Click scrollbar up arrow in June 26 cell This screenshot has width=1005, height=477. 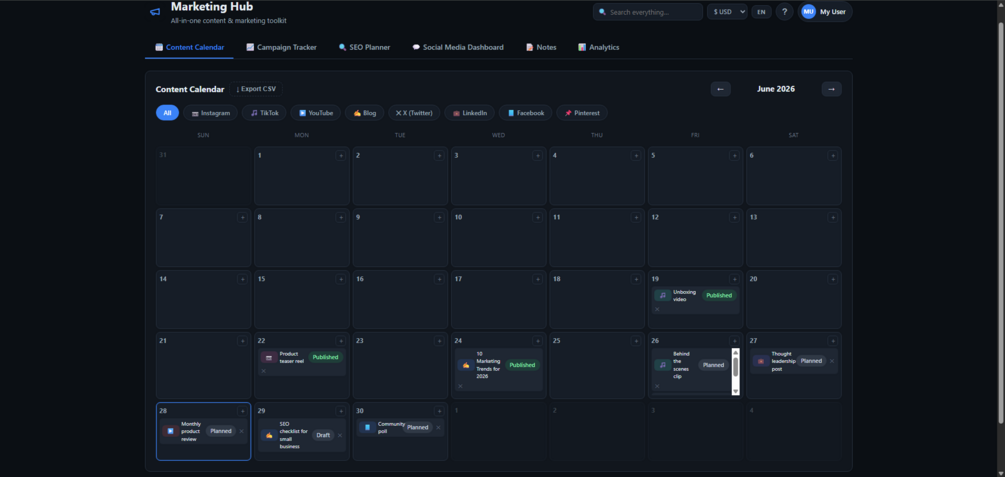[x=736, y=352]
